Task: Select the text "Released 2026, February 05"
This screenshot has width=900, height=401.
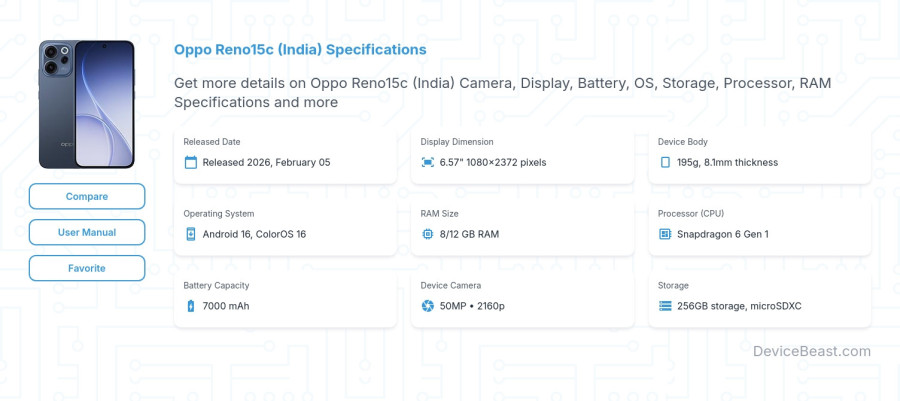Action: 266,162
